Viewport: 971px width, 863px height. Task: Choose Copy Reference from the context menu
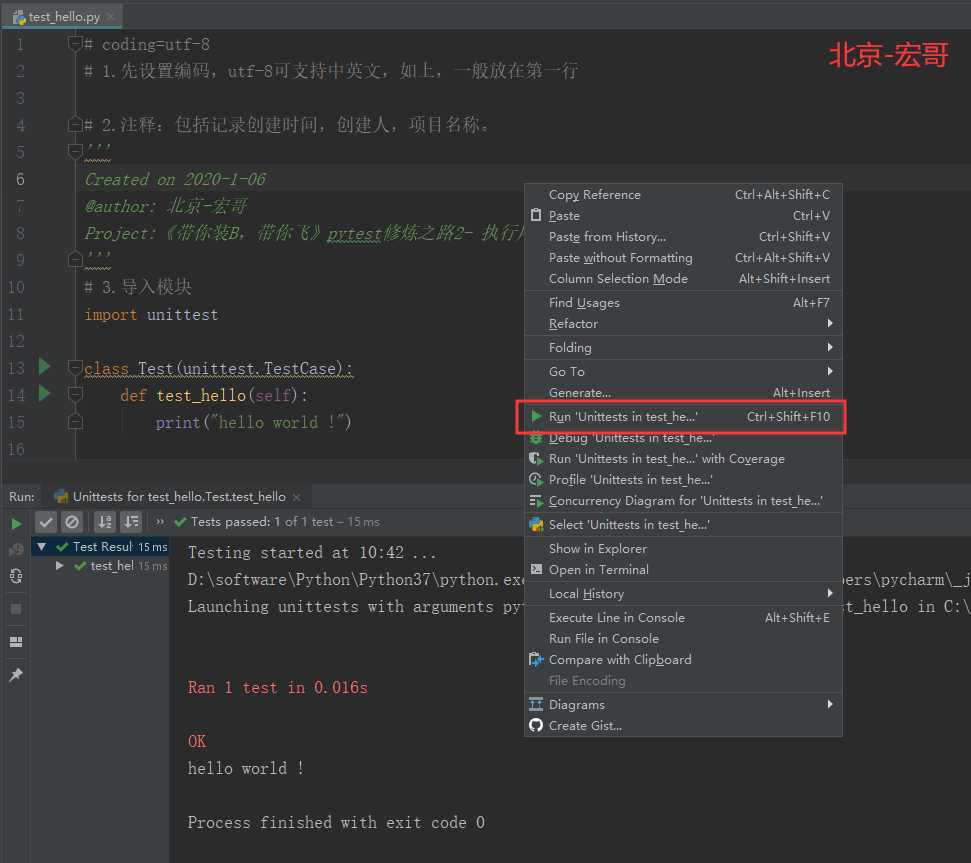click(683, 194)
